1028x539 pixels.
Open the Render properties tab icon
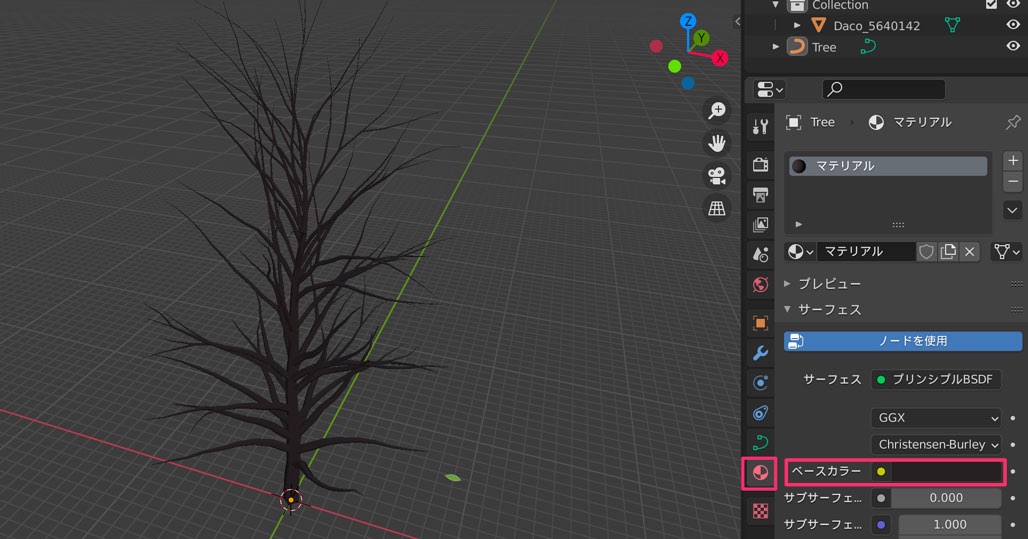click(760, 165)
